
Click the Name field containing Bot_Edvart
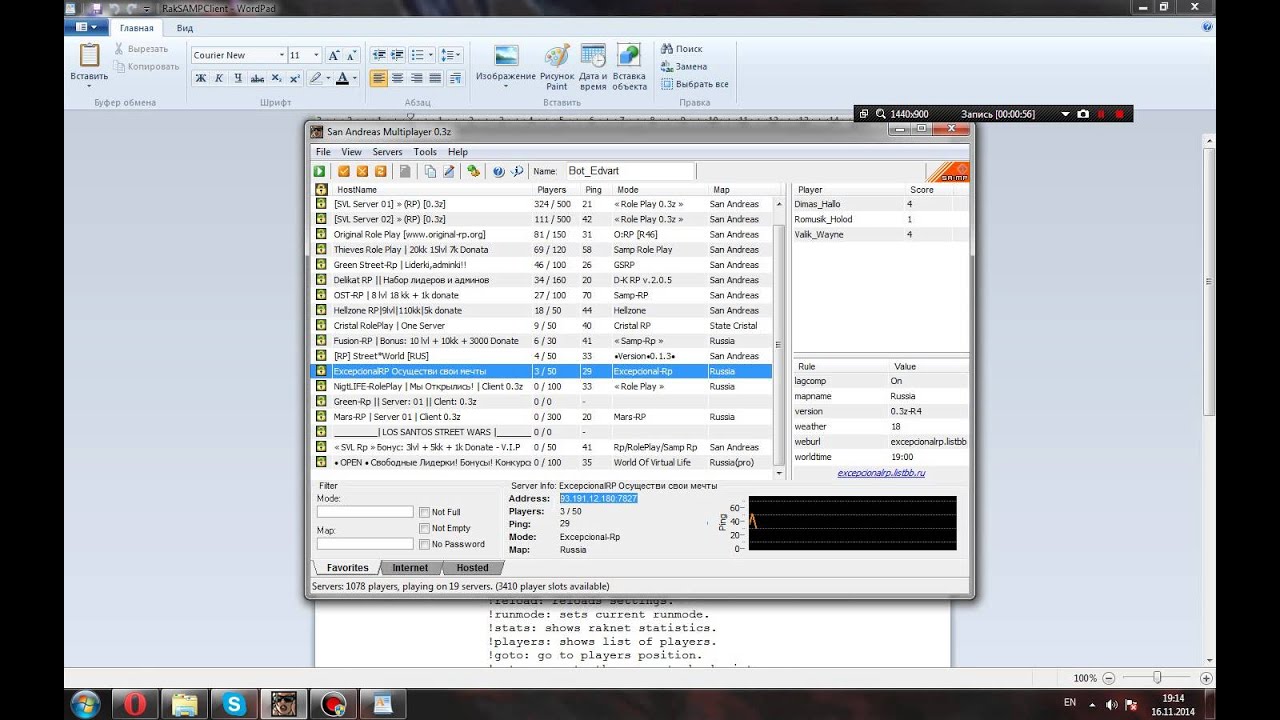pos(629,171)
